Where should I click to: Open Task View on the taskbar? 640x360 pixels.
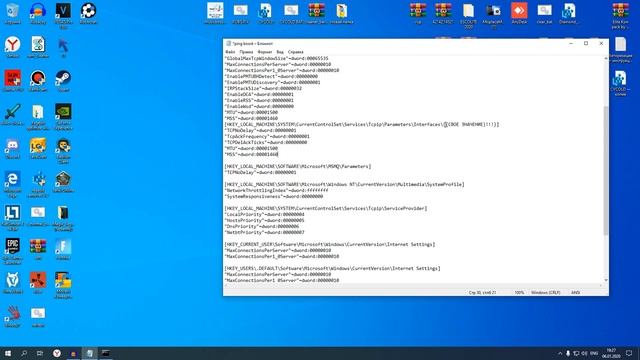40,353
